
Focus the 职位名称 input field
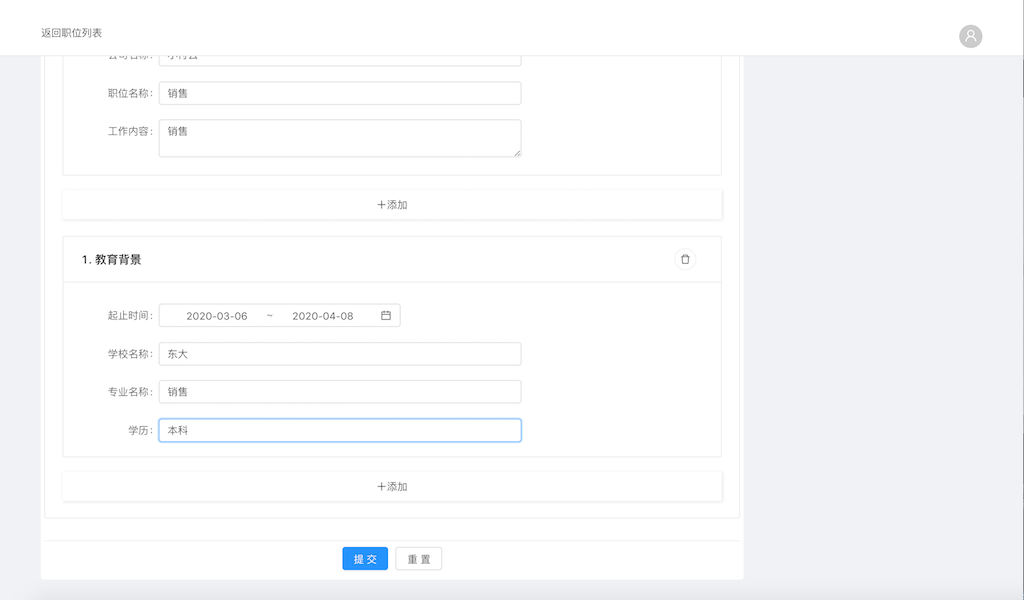(x=340, y=93)
